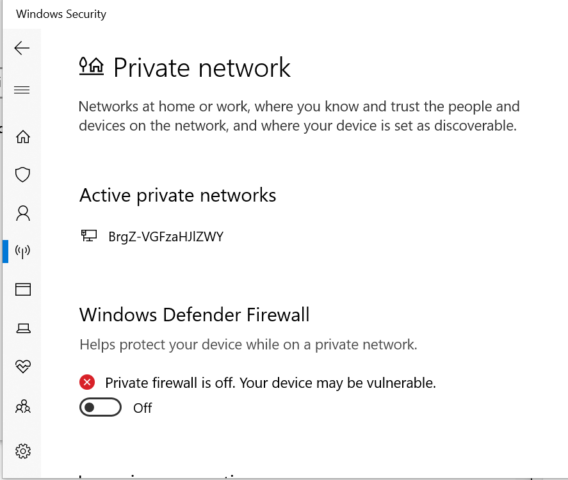Click the red firewall-off warning icon
568x480 pixels.
coord(87,382)
